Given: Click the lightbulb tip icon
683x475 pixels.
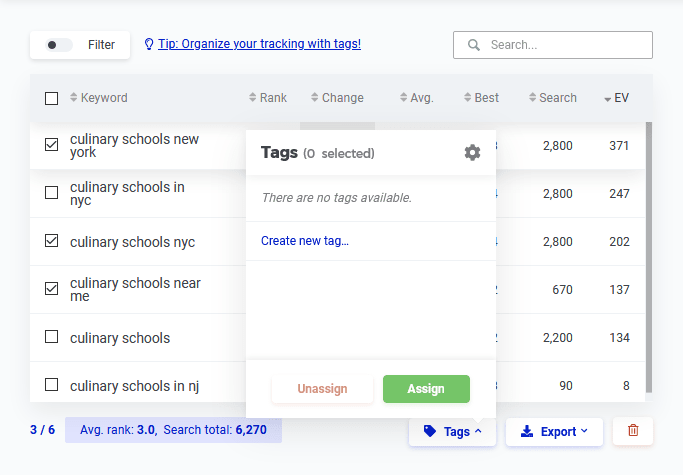Looking at the screenshot, I should 149,45.
